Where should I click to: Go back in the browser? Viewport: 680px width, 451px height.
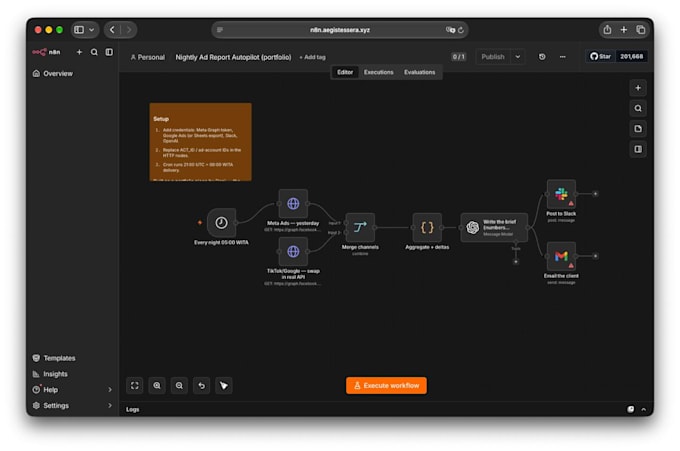pyautogui.click(x=112, y=29)
